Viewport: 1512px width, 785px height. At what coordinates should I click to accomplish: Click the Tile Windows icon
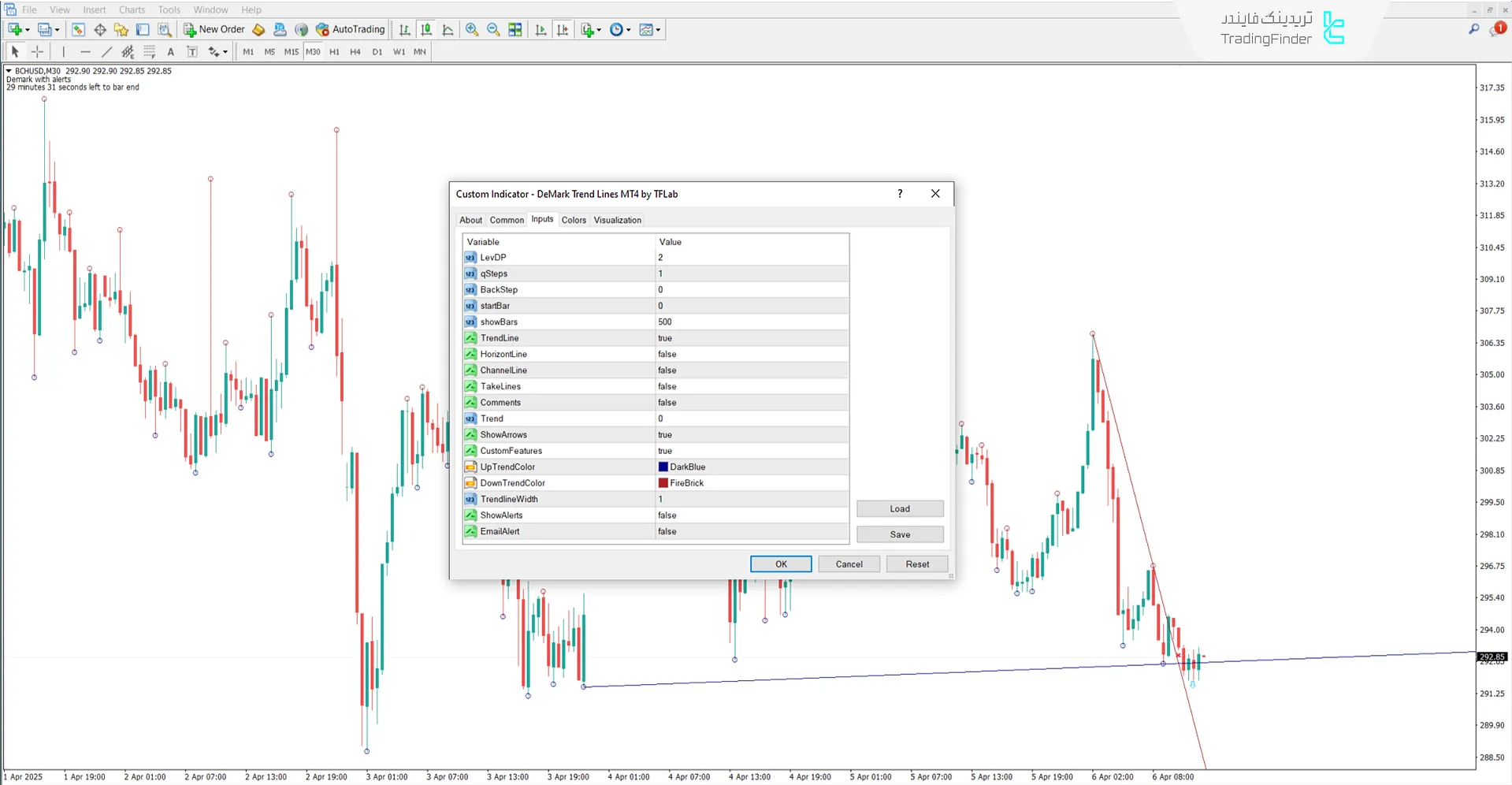click(x=515, y=29)
